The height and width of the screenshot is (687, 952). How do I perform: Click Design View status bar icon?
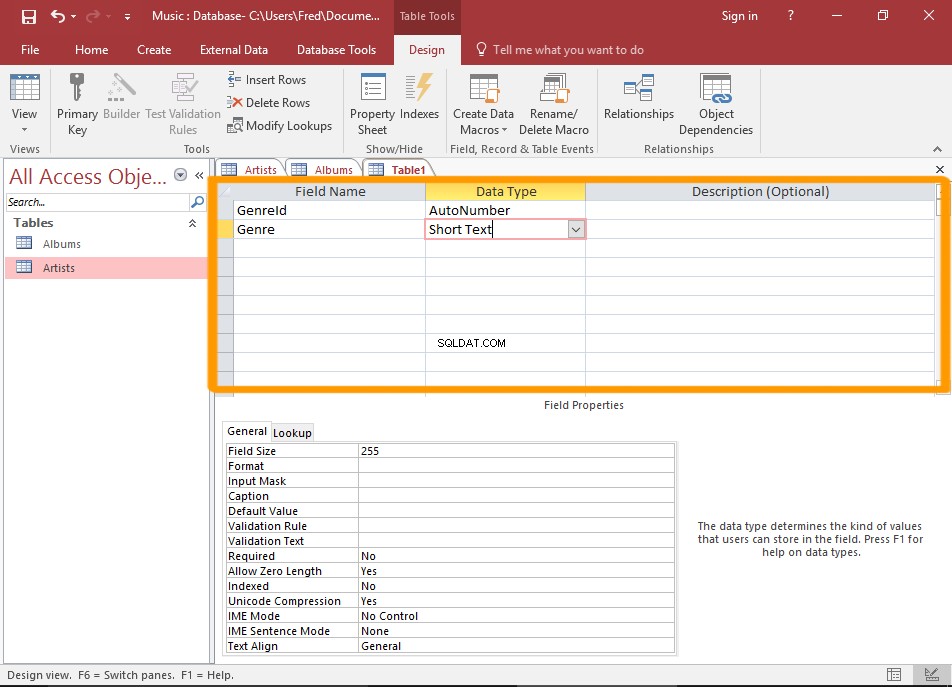point(931,674)
